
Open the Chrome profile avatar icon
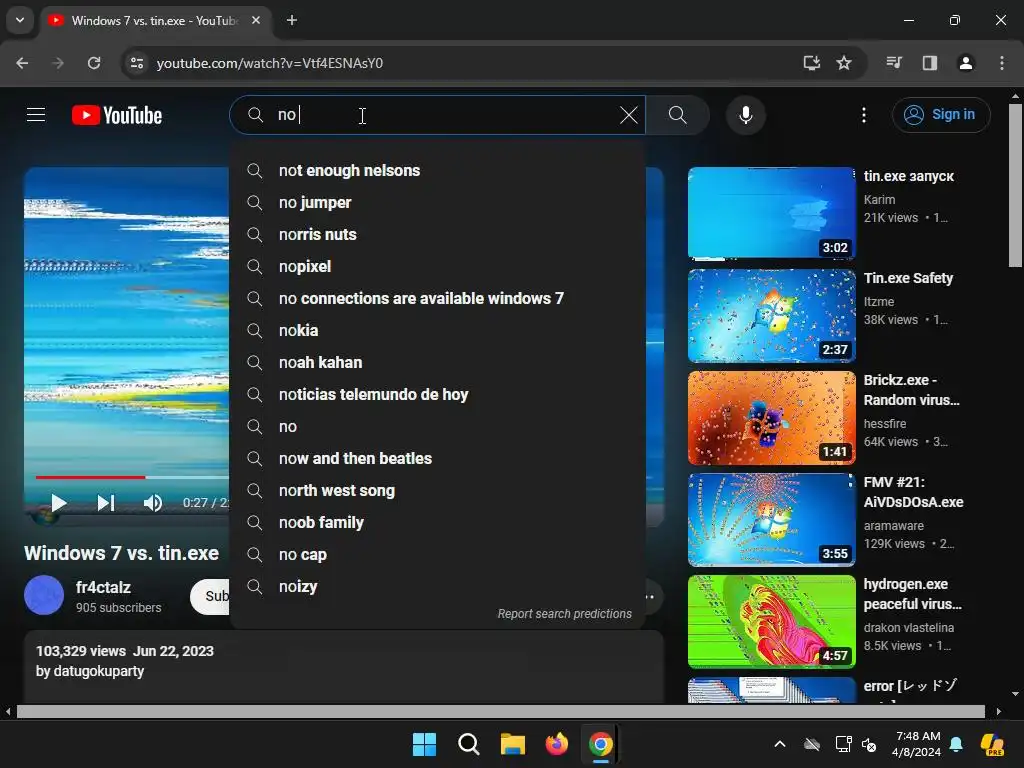click(965, 63)
